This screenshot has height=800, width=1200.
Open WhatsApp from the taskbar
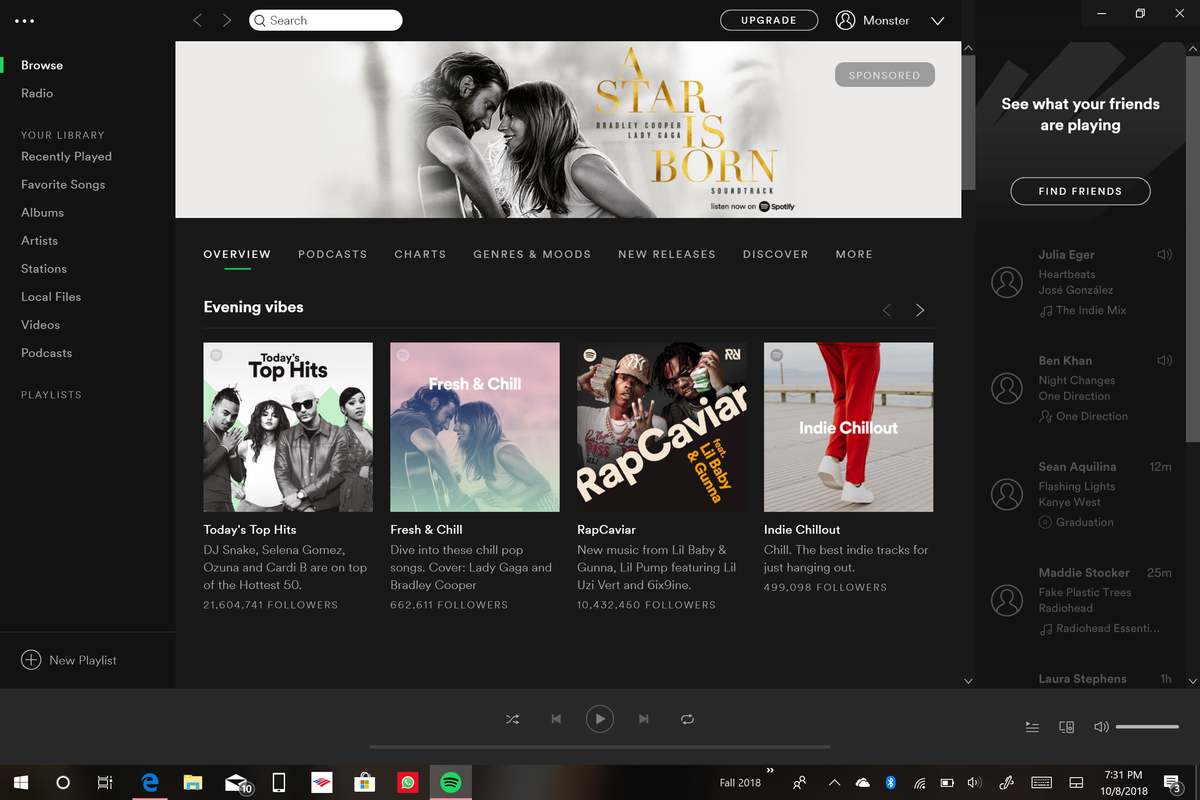[407, 783]
